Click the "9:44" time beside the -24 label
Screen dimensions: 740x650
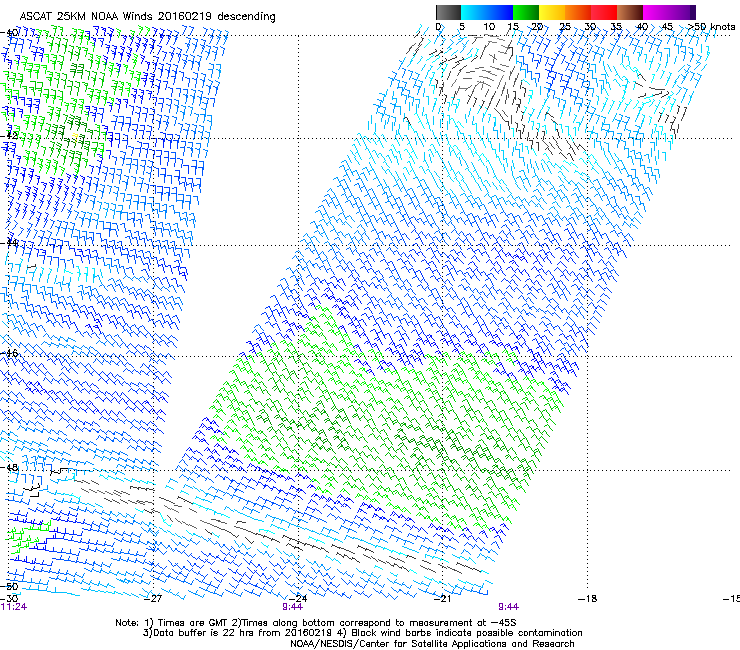(293, 607)
